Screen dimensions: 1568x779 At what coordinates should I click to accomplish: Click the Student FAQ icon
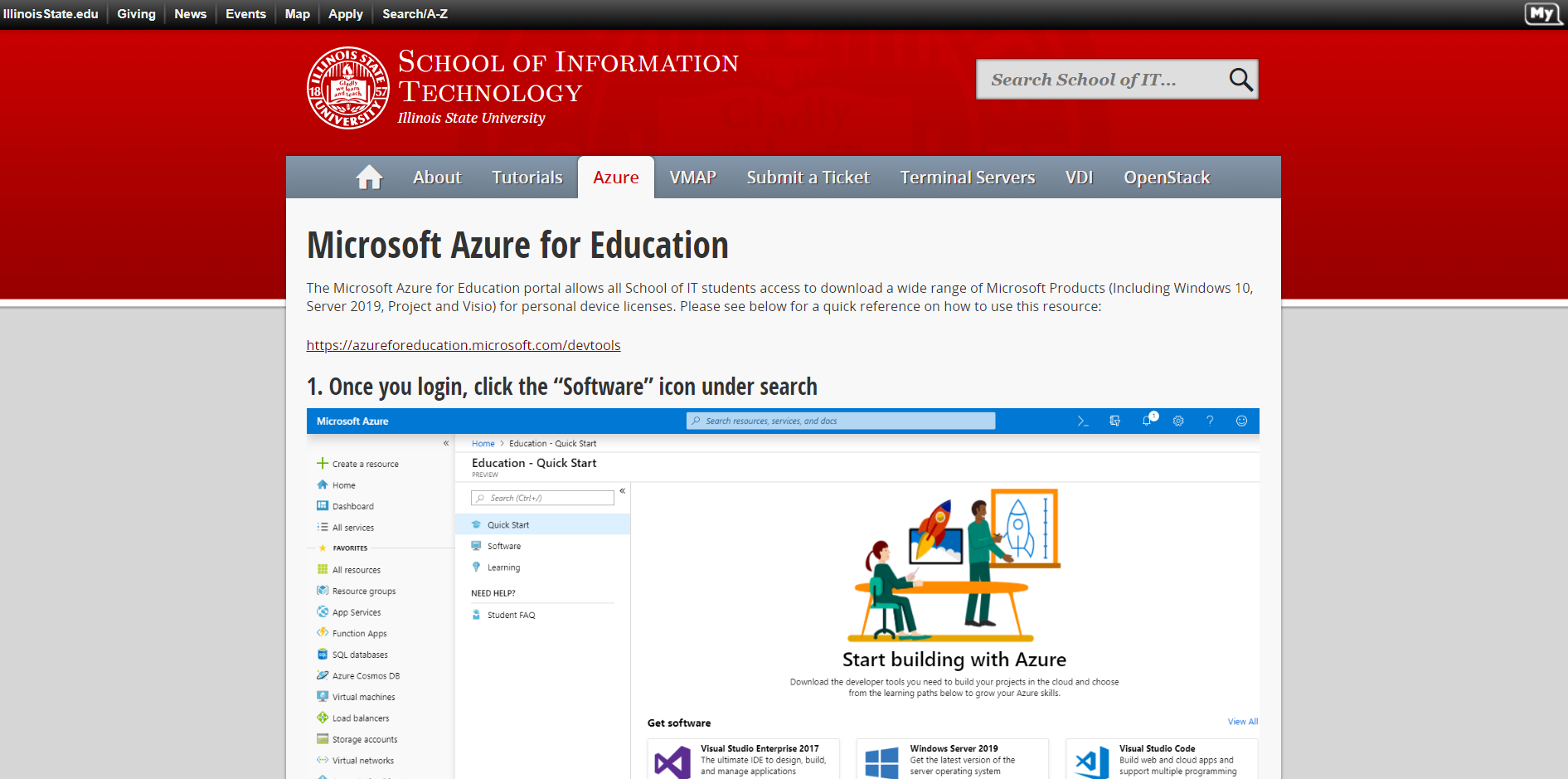476,615
